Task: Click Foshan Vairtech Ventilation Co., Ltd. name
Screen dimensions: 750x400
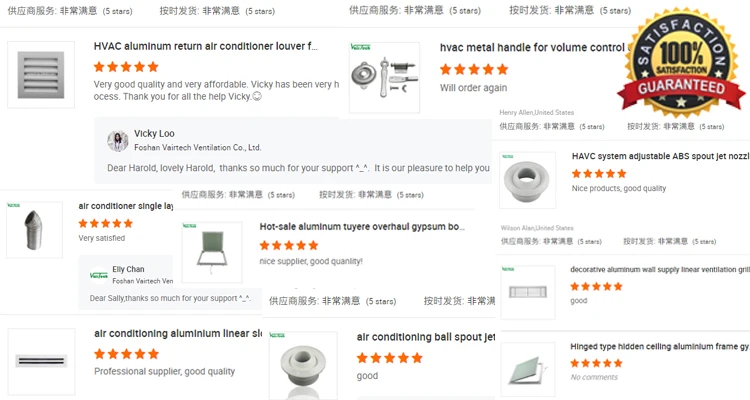Action: [x=198, y=147]
